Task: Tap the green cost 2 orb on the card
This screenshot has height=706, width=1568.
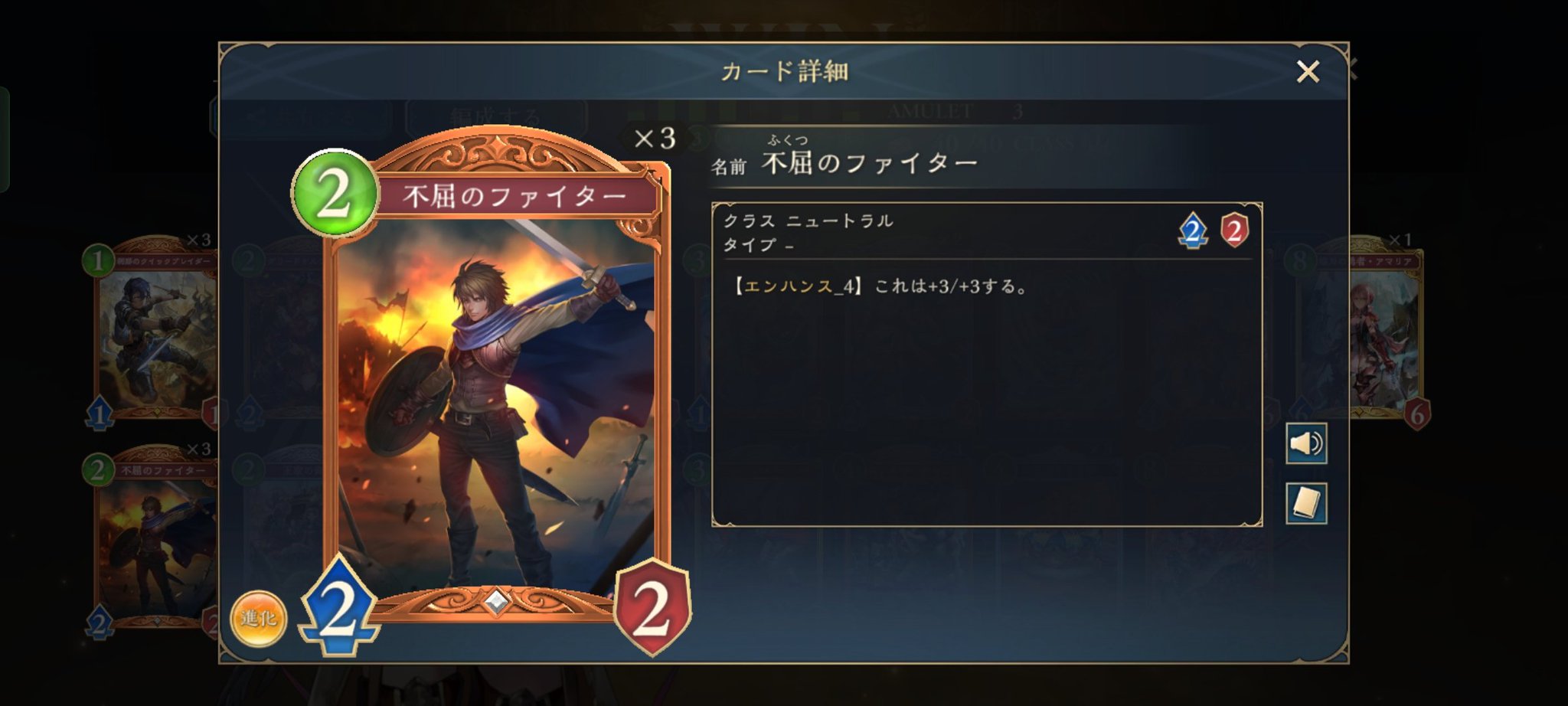Action: (335, 193)
